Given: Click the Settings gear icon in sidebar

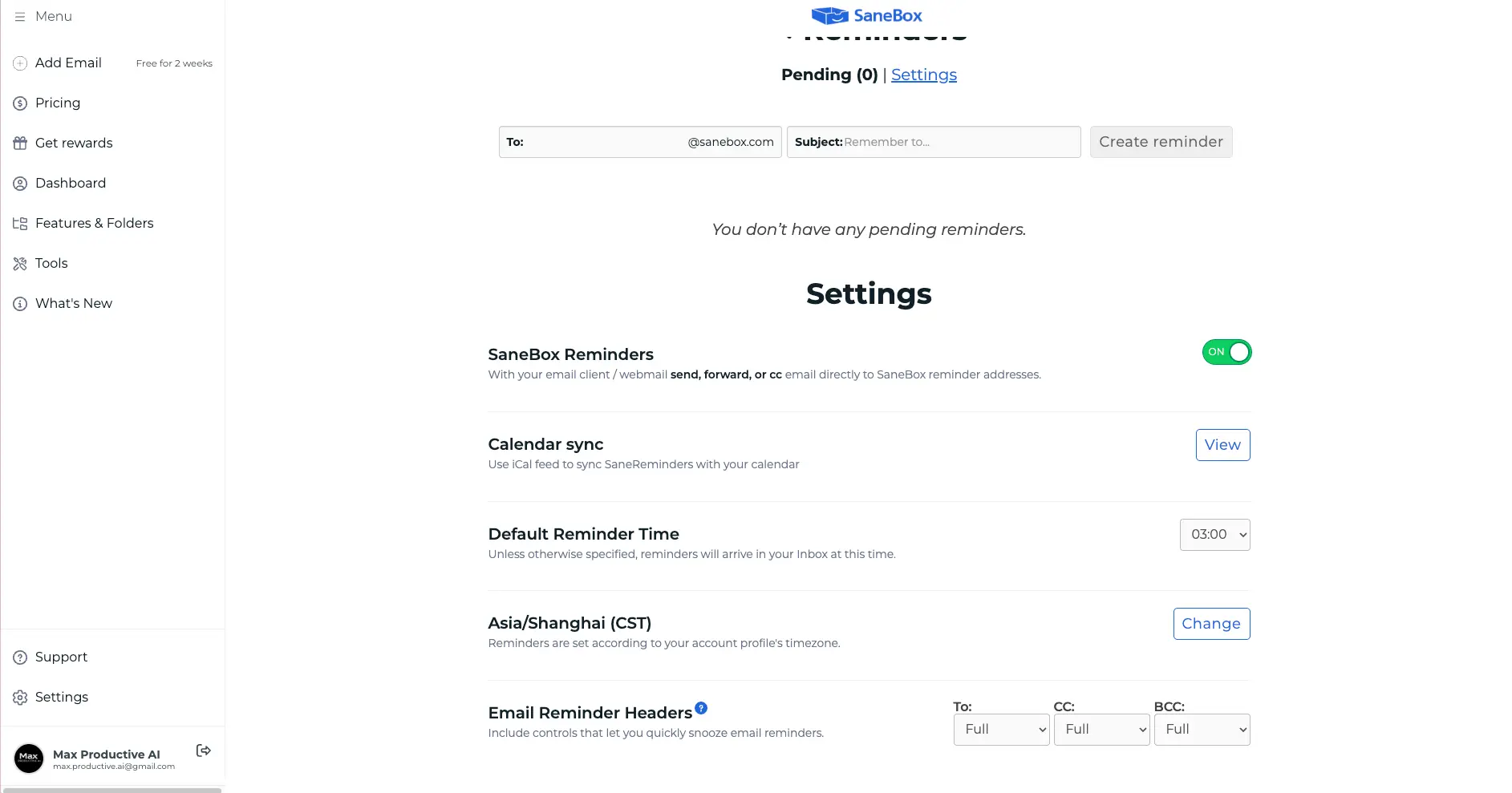Looking at the screenshot, I should click(20, 697).
